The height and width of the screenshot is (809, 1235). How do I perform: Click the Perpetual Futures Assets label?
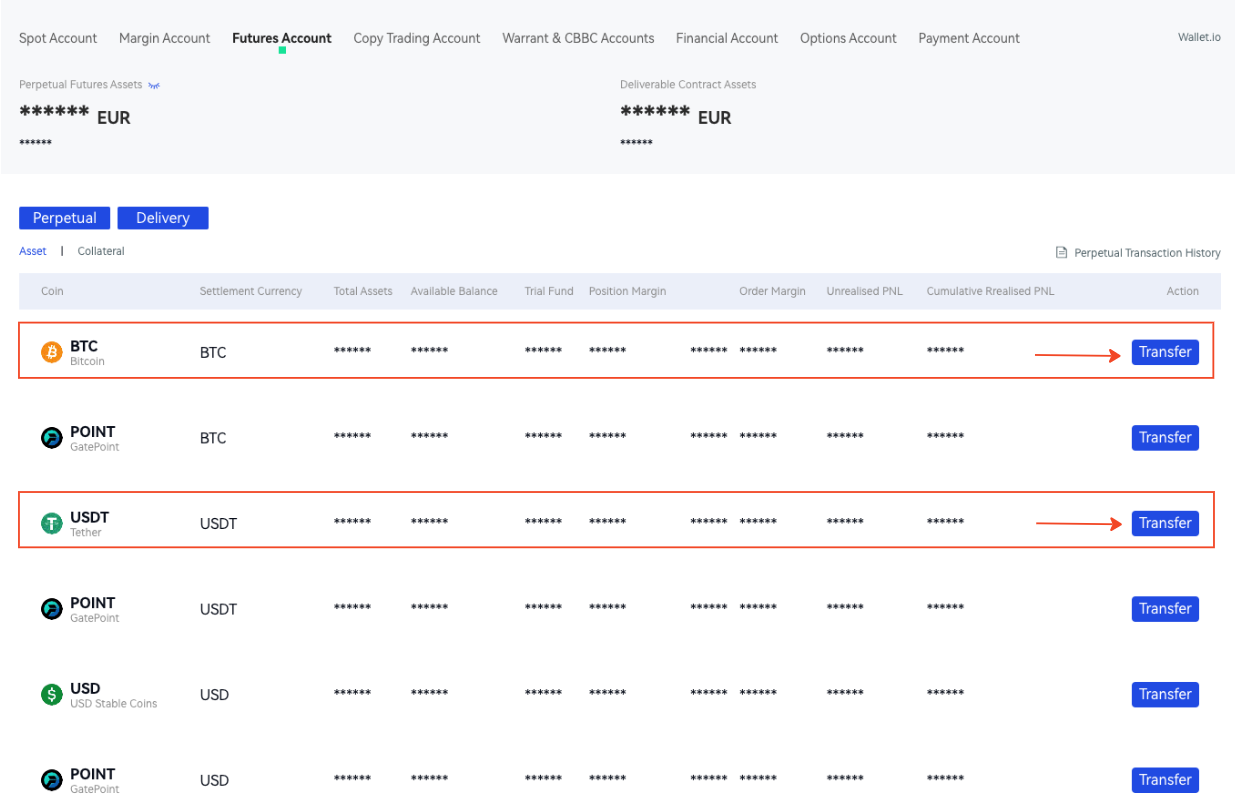coord(81,85)
